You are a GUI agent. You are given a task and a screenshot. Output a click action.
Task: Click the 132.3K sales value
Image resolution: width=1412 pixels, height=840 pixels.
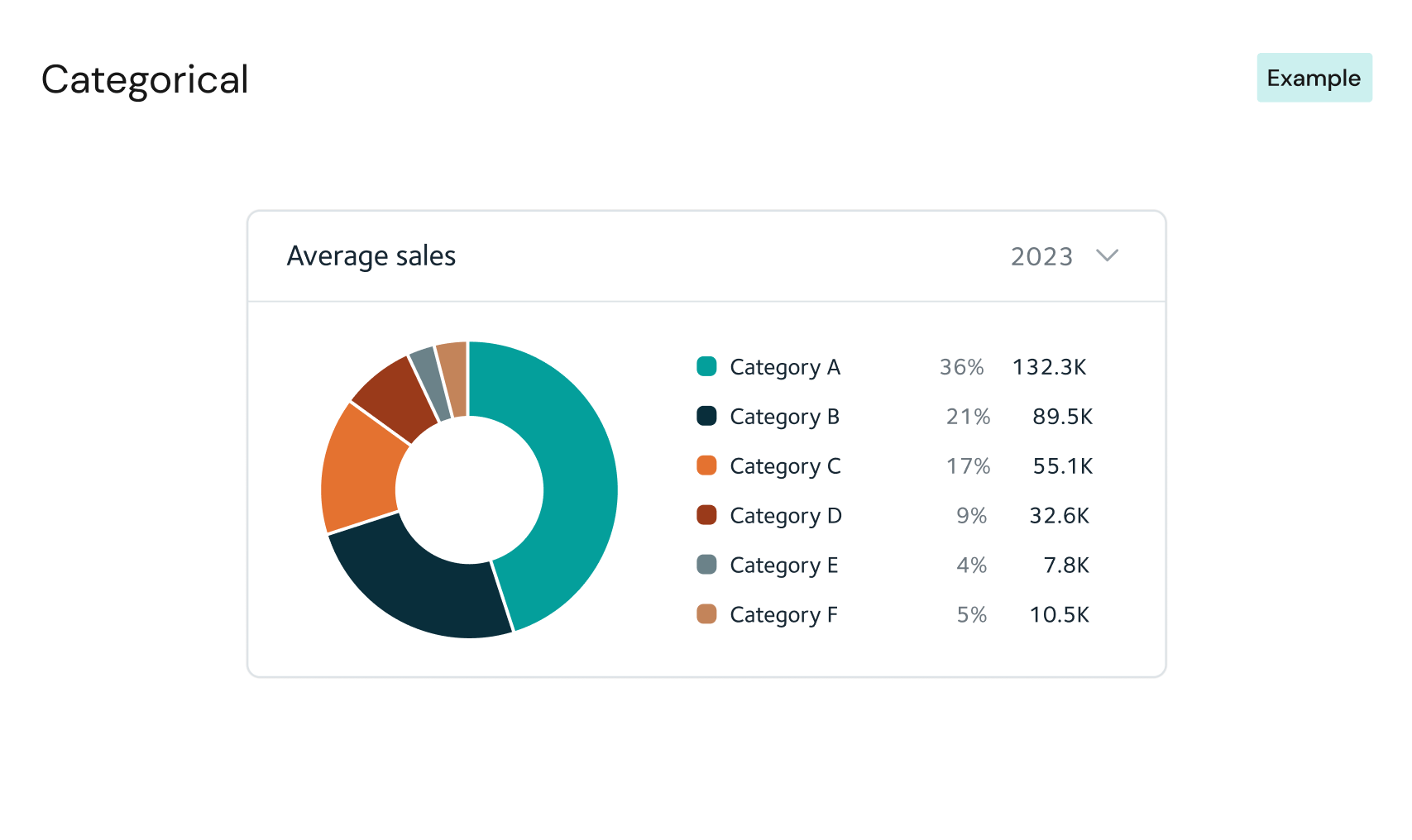pos(1049,367)
